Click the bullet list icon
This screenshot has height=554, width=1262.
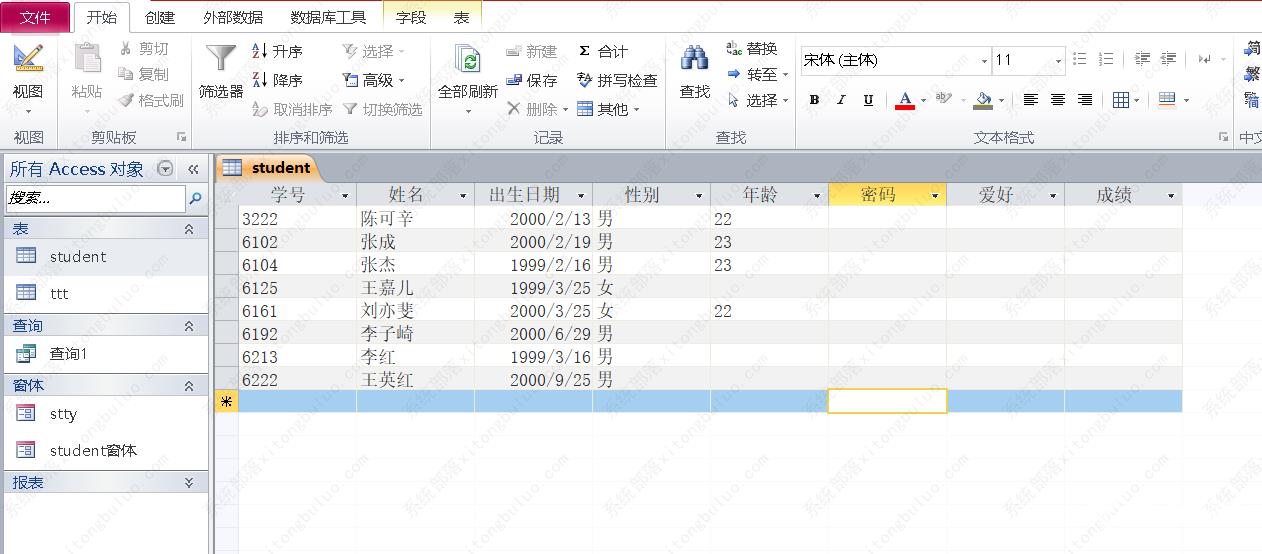(x=1080, y=60)
